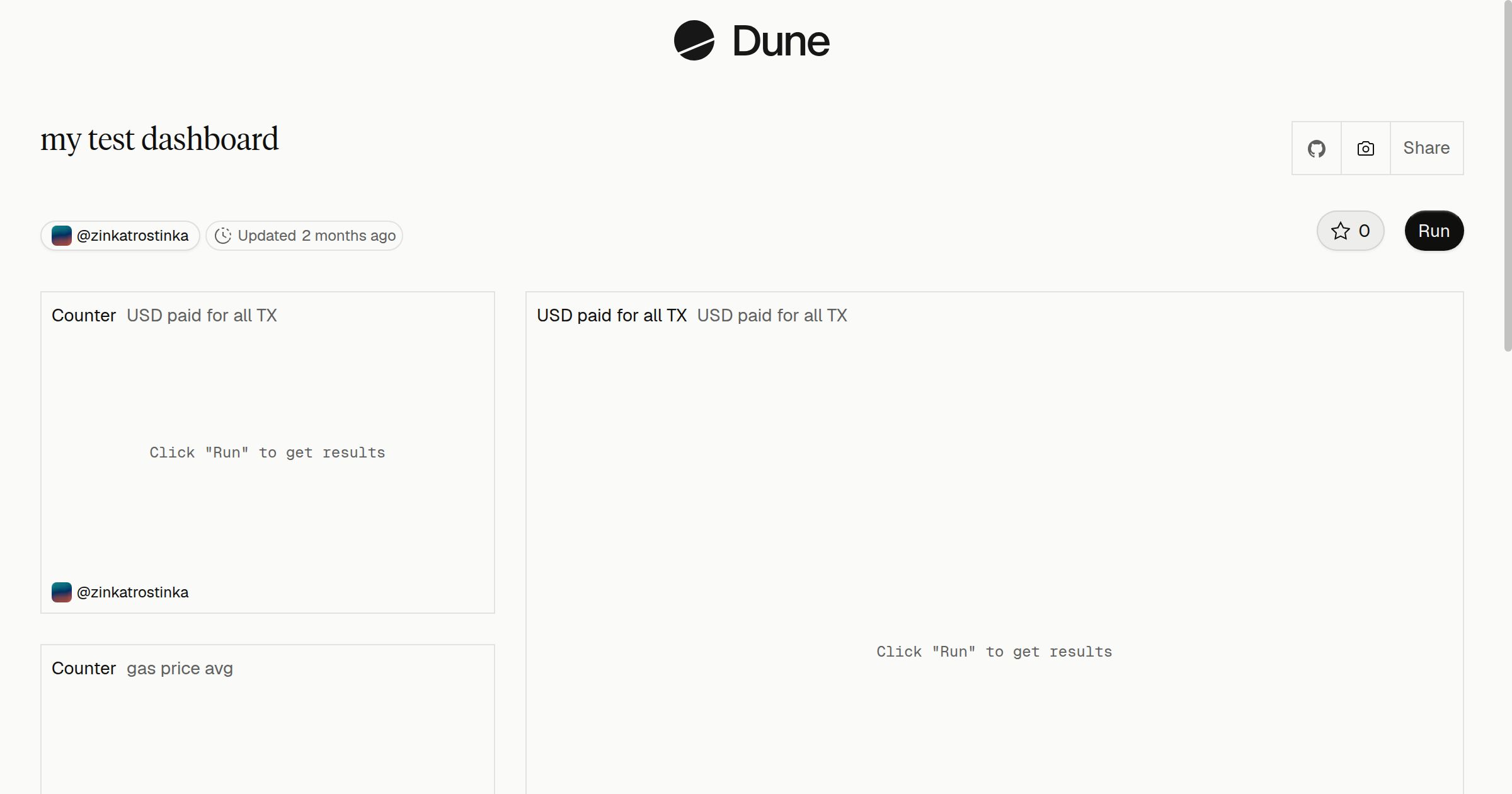The height and width of the screenshot is (794, 1512).
Task: Open the GitHub icon button
Action: 1316,148
